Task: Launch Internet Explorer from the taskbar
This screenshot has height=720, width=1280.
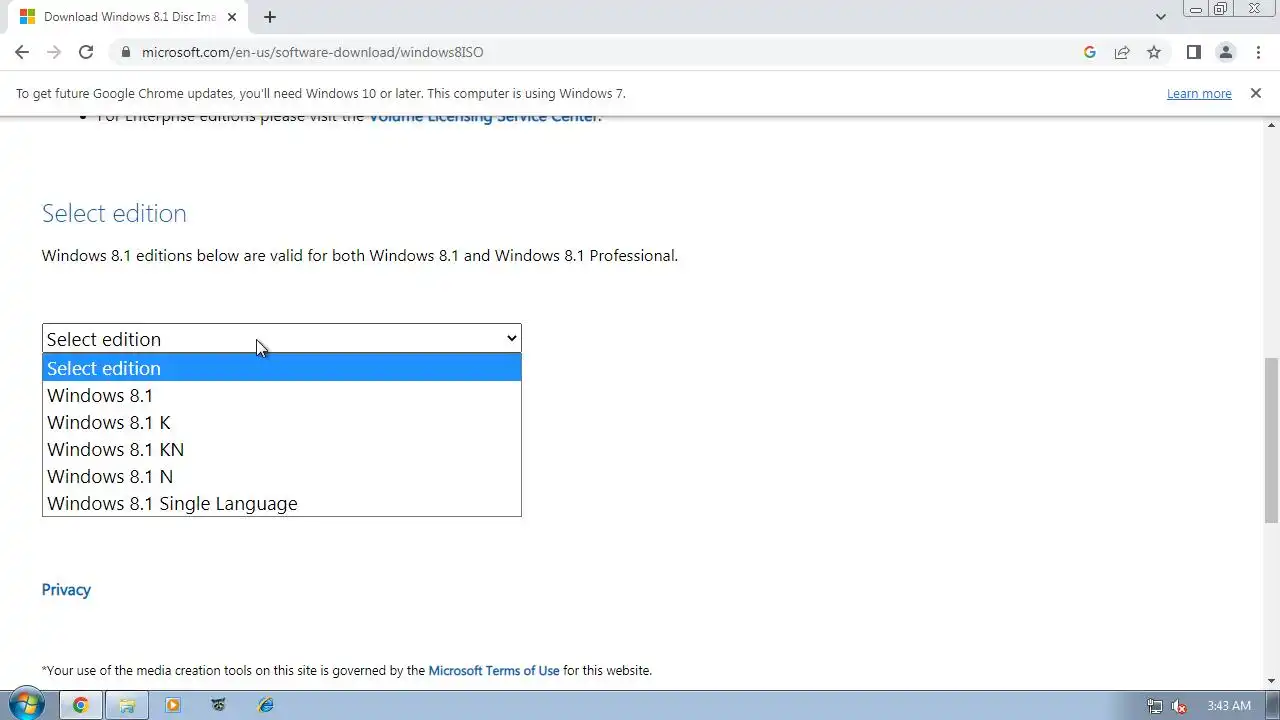Action: (x=266, y=705)
